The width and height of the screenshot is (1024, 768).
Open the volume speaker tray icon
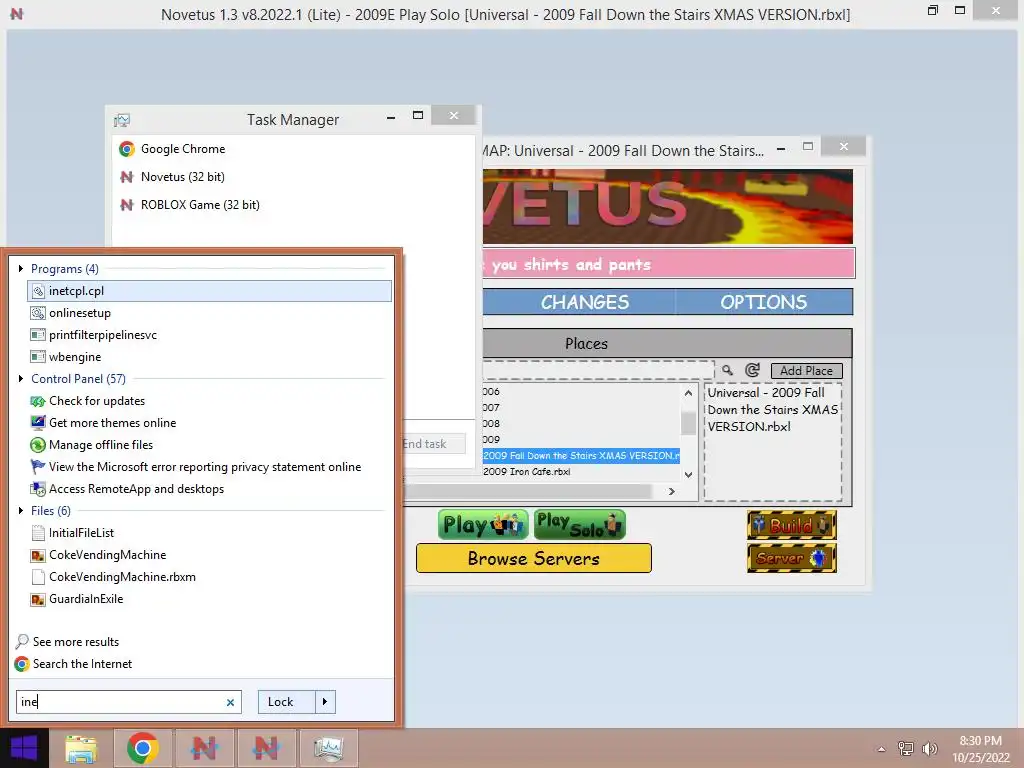(x=929, y=748)
